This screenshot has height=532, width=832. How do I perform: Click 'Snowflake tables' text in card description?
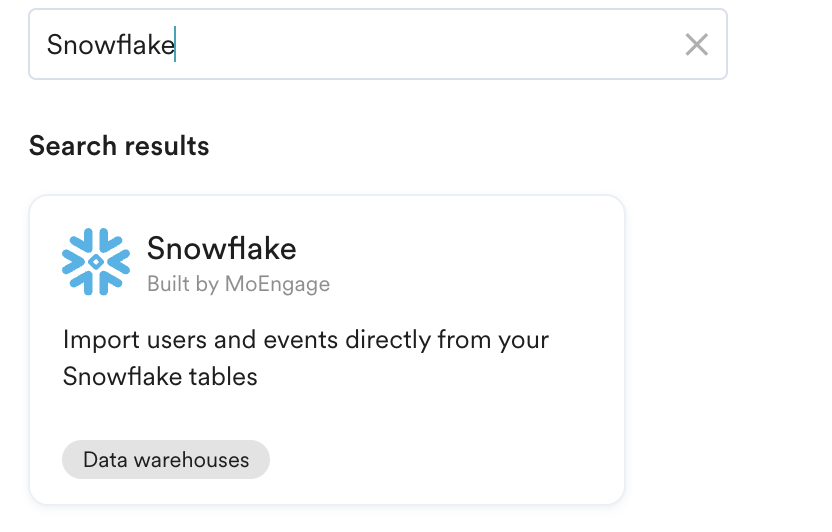160,377
